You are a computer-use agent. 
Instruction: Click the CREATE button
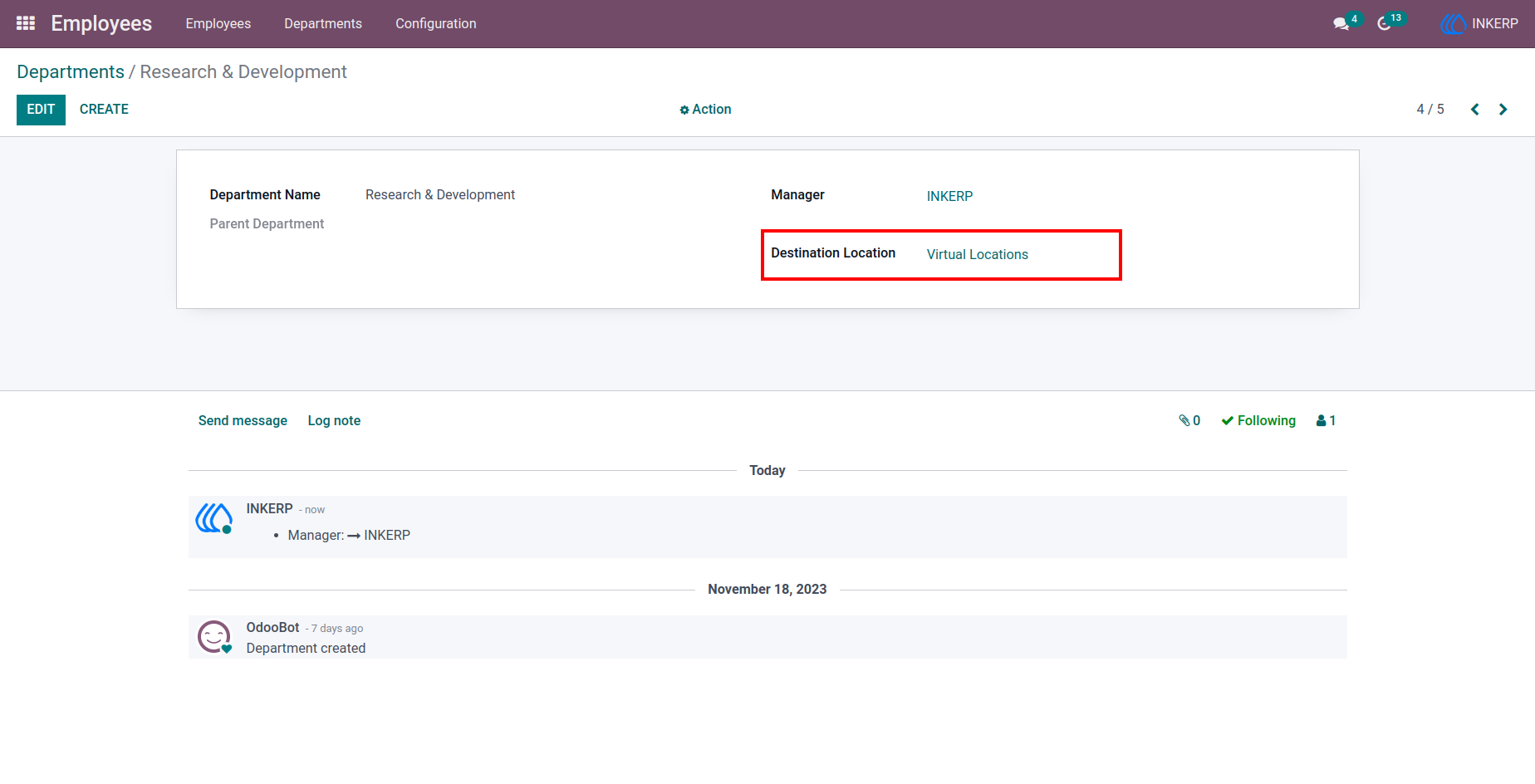104,110
